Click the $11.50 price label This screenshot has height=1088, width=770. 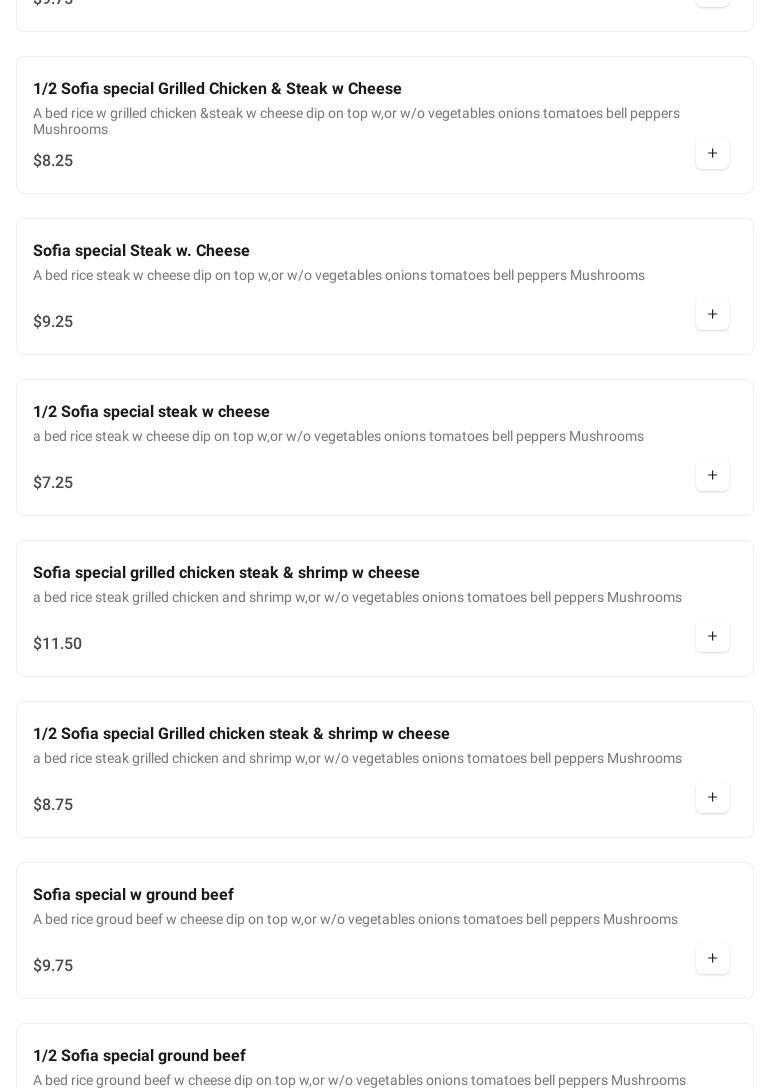tap(57, 644)
